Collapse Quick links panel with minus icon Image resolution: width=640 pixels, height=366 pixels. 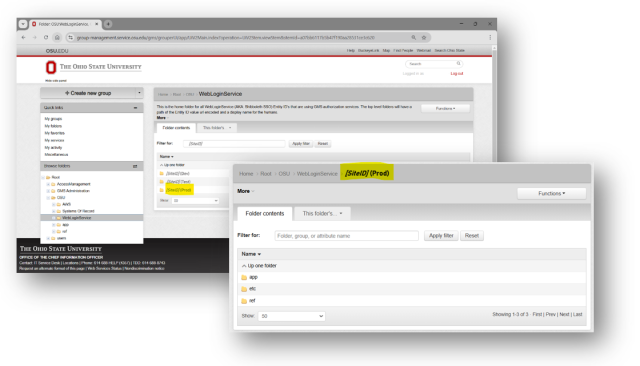click(136, 108)
